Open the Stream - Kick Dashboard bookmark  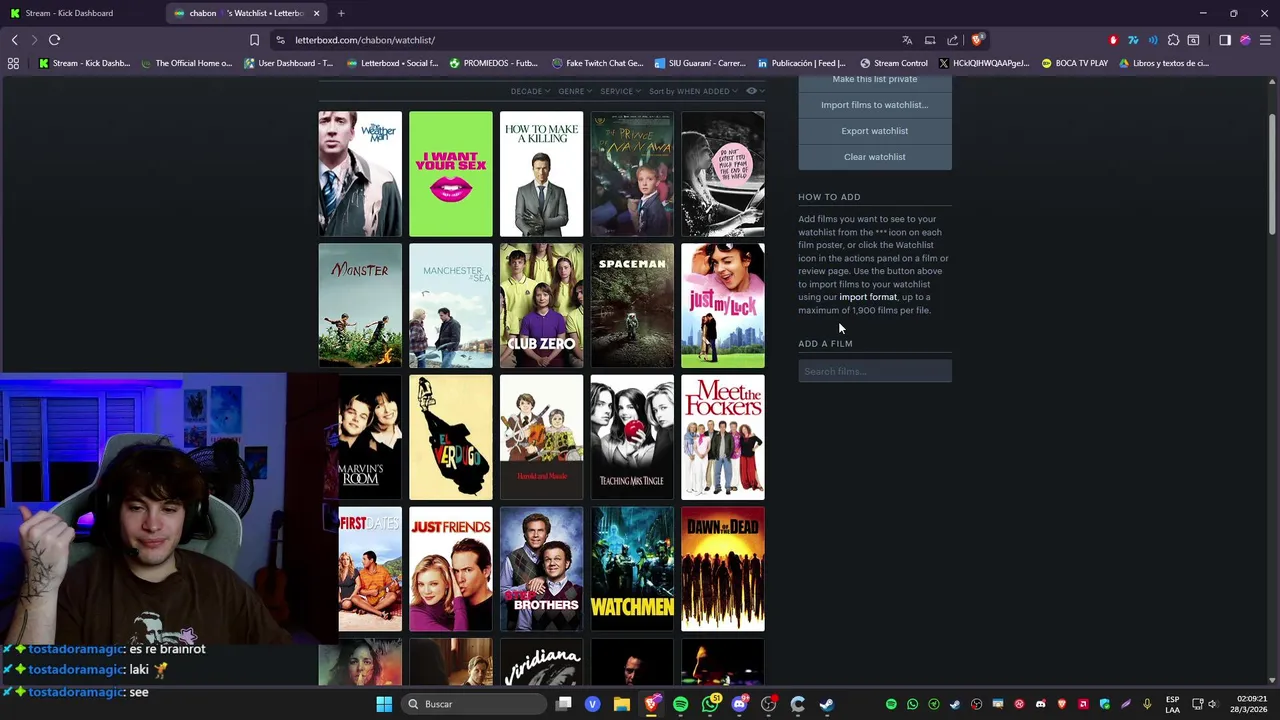(x=84, y=63)
